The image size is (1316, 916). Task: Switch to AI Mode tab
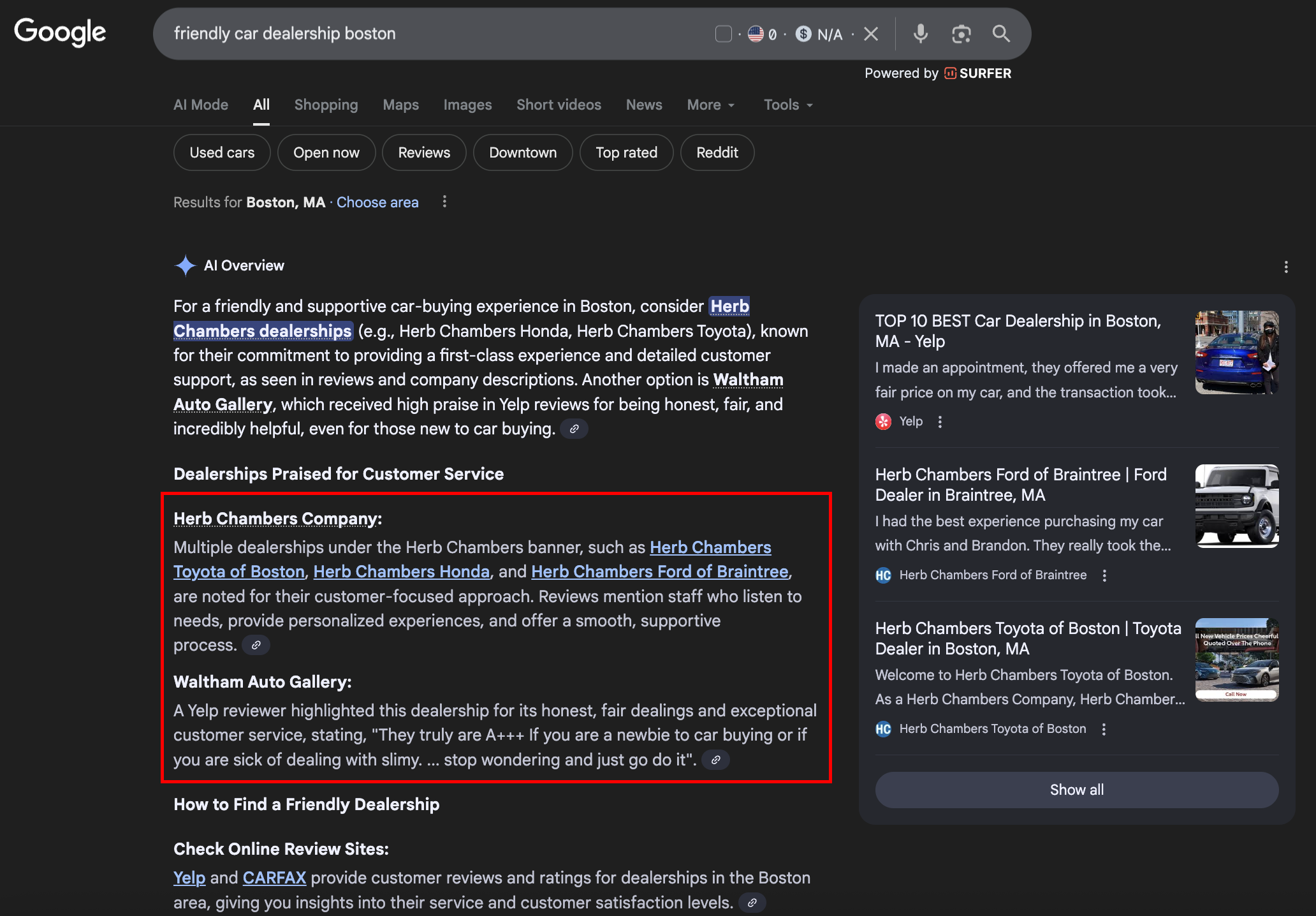tap(201, 105)
